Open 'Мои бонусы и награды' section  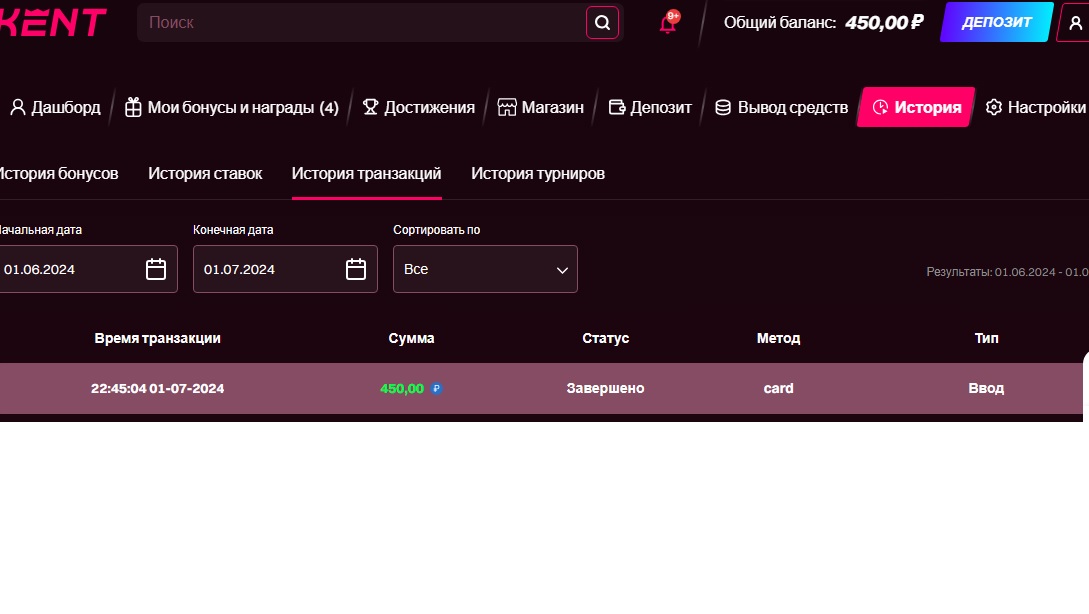[x=231, y=107]
